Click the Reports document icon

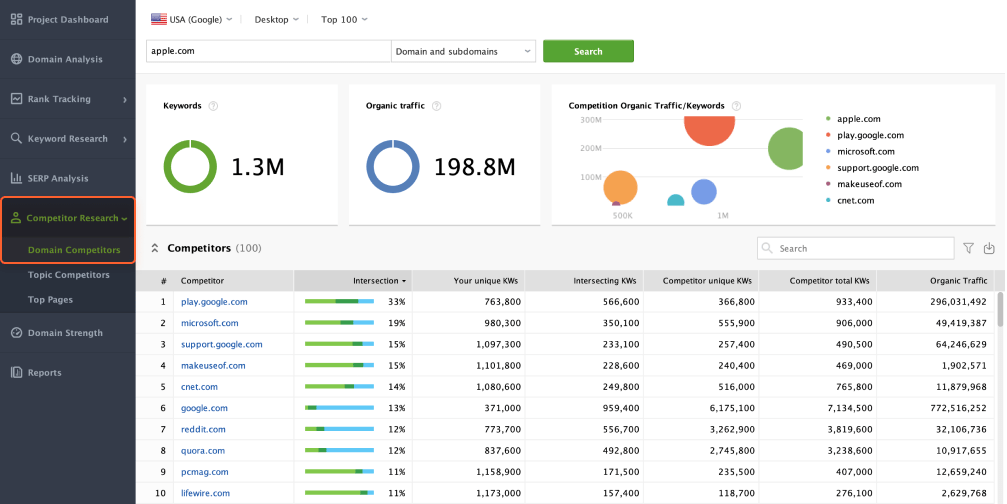tap(17, 372)
